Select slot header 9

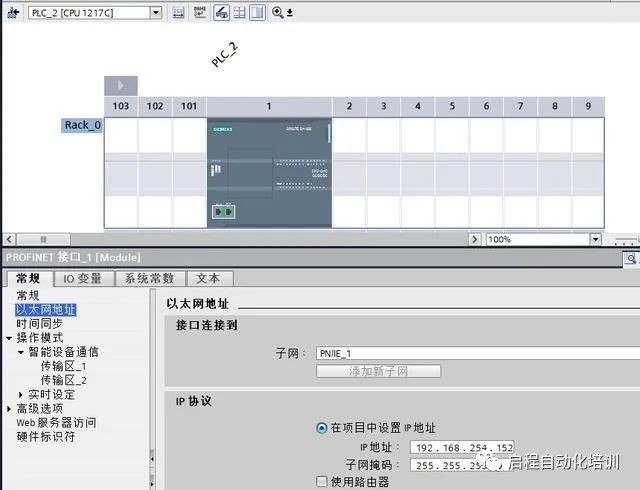click(x=588, y=106)
